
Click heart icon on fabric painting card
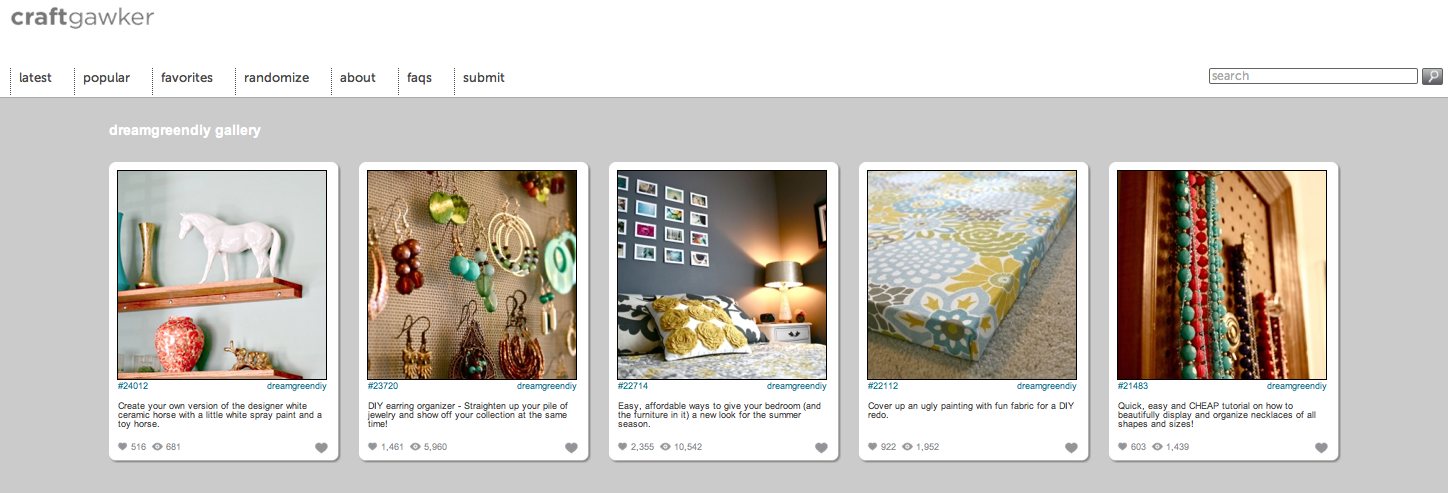[1071, 448]
